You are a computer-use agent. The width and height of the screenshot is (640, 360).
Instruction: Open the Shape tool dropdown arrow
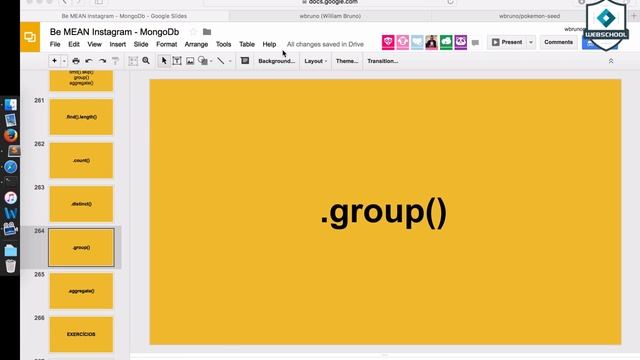coord(211,61)
